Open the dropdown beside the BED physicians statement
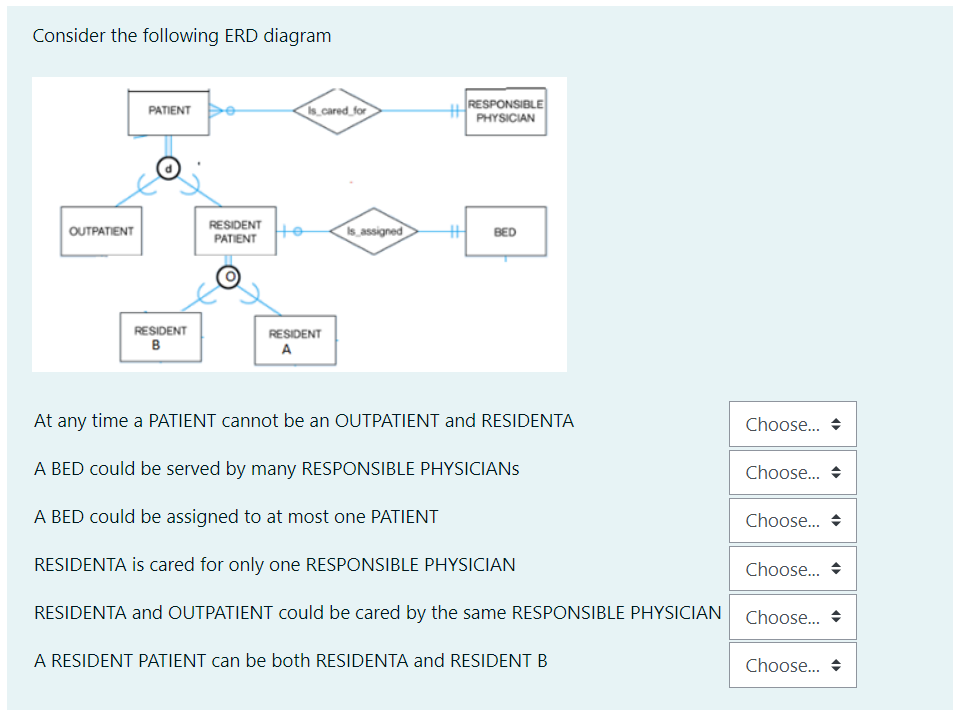The height and width of the screenshot is (711, 953). click(792, 472)
